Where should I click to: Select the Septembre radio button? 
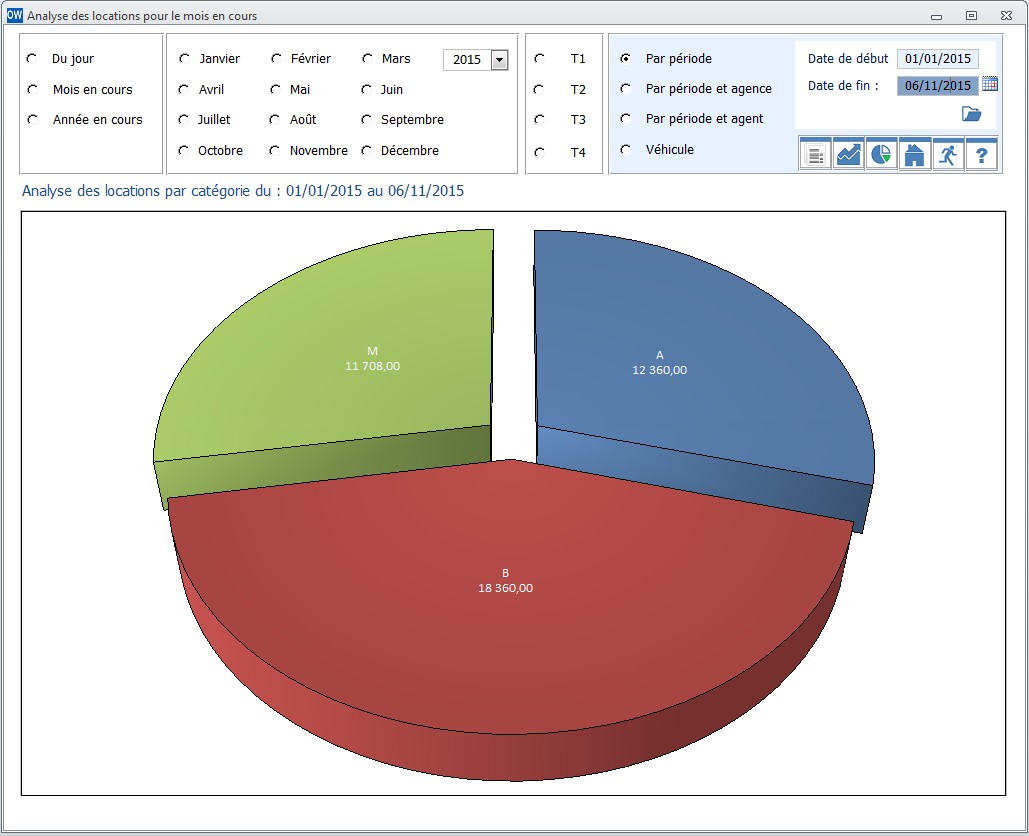(x=367, y=119)
